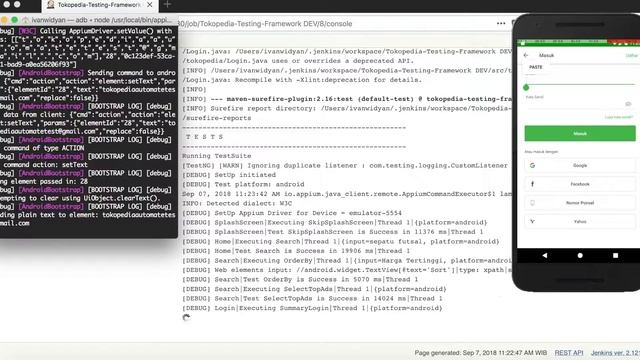Viewport: 640px width, 360px height.
Task: Click the Google G logo icon
Action: point(532,165)
